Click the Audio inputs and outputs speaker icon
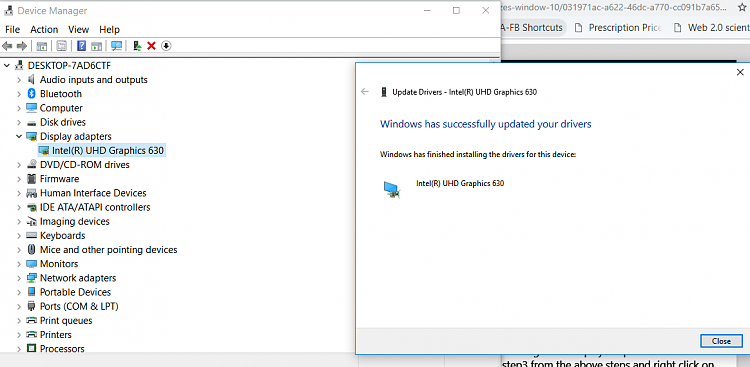Viewport: 750px width, 367px height. pyautogui.click(x=32, y=79)
